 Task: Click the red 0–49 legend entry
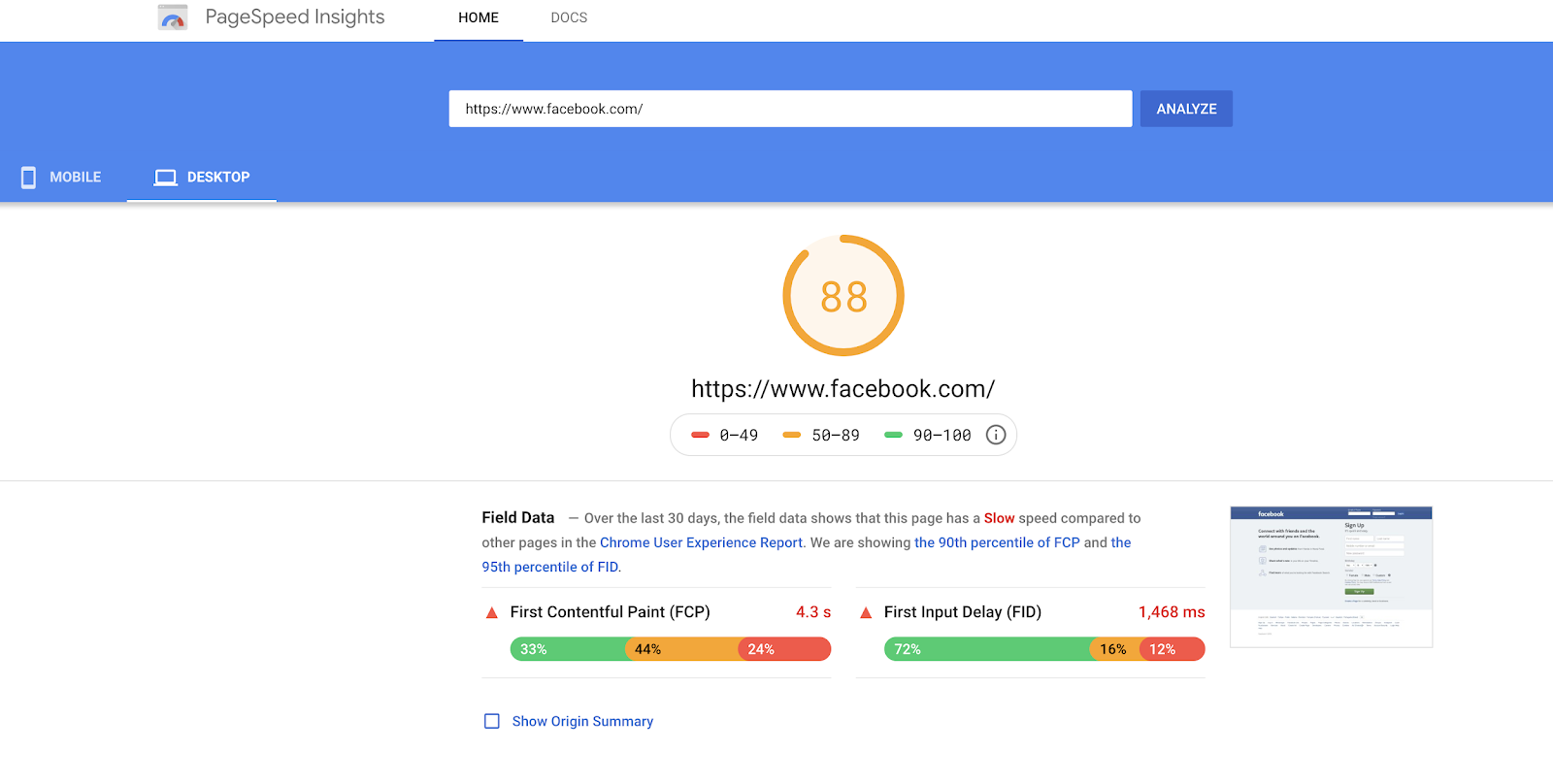pos(724,435)
